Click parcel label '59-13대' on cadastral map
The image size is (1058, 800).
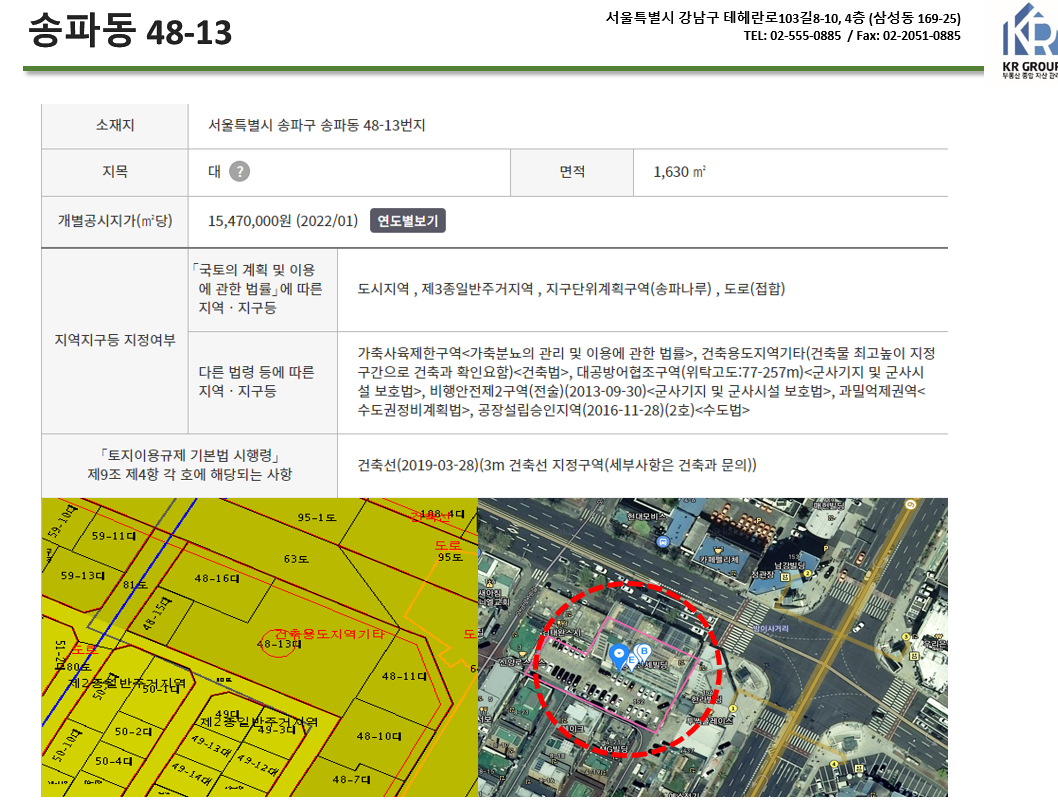point(82,576)
